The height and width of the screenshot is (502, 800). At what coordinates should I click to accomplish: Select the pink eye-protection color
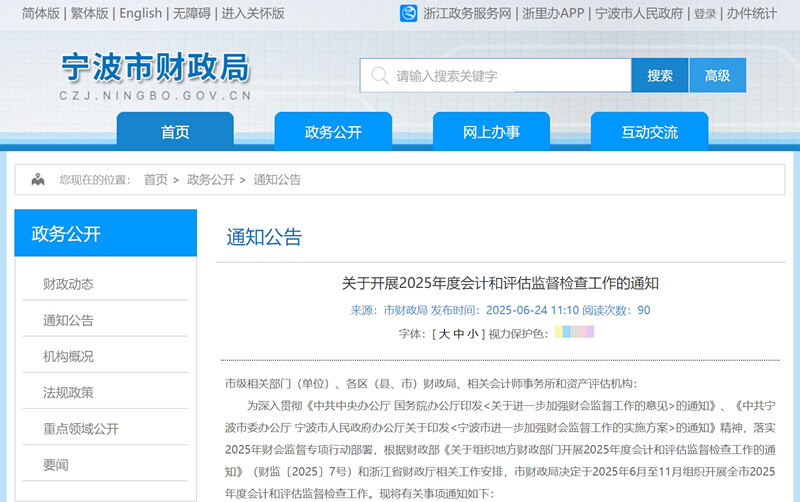582,332
